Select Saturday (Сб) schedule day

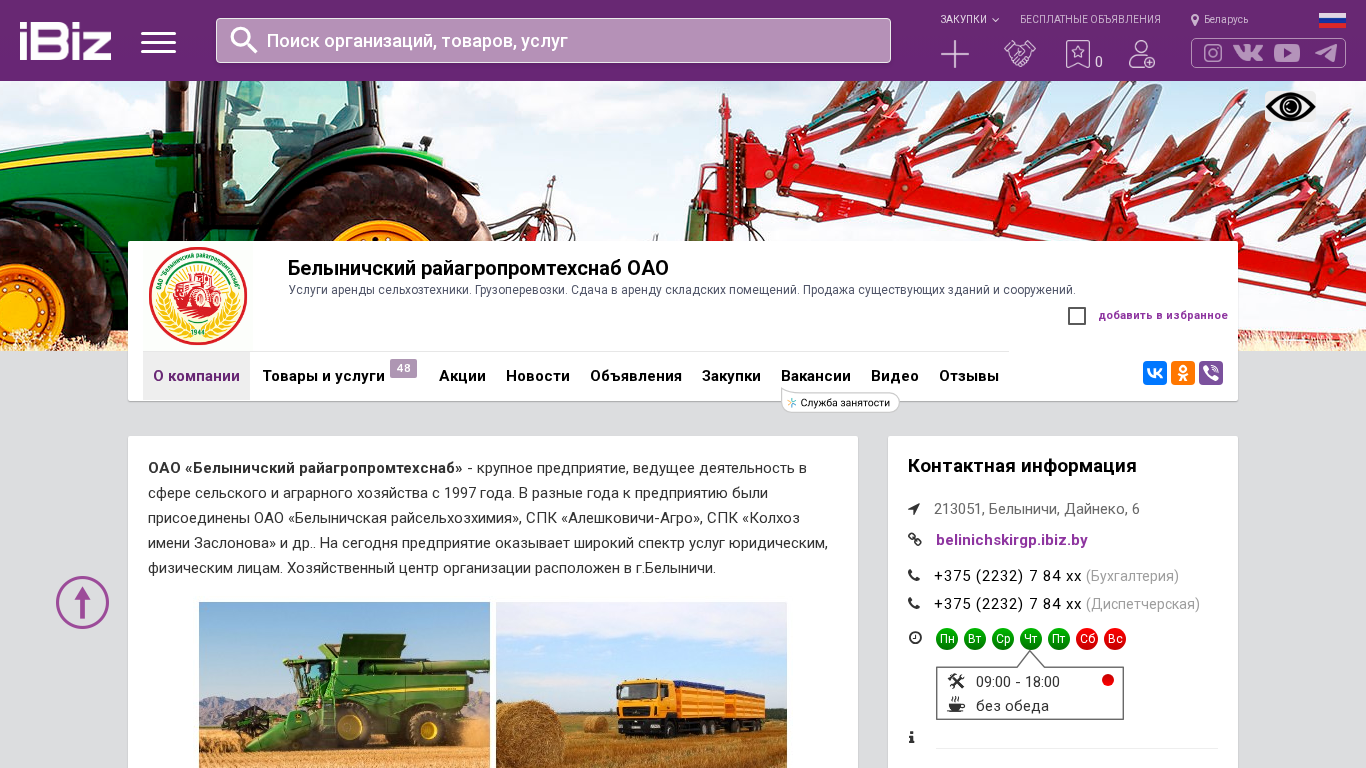coord(1087,639)
